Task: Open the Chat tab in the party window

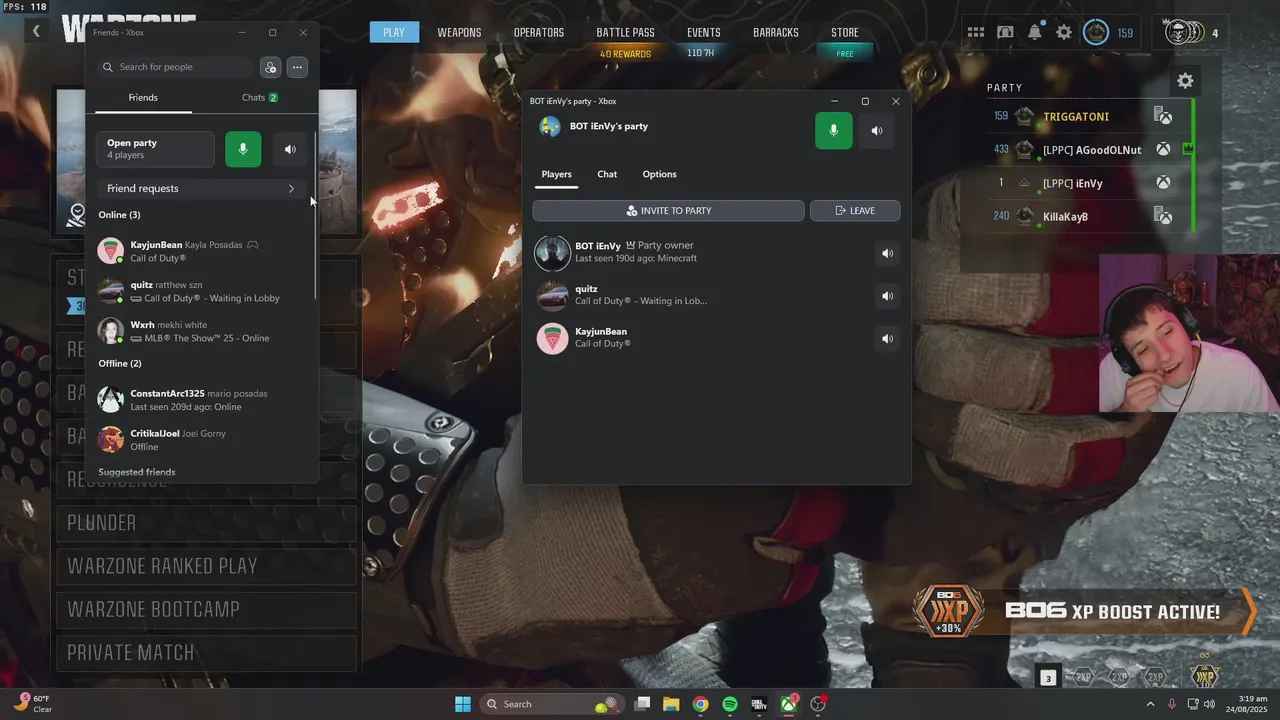Action: (x=607, y=174)
